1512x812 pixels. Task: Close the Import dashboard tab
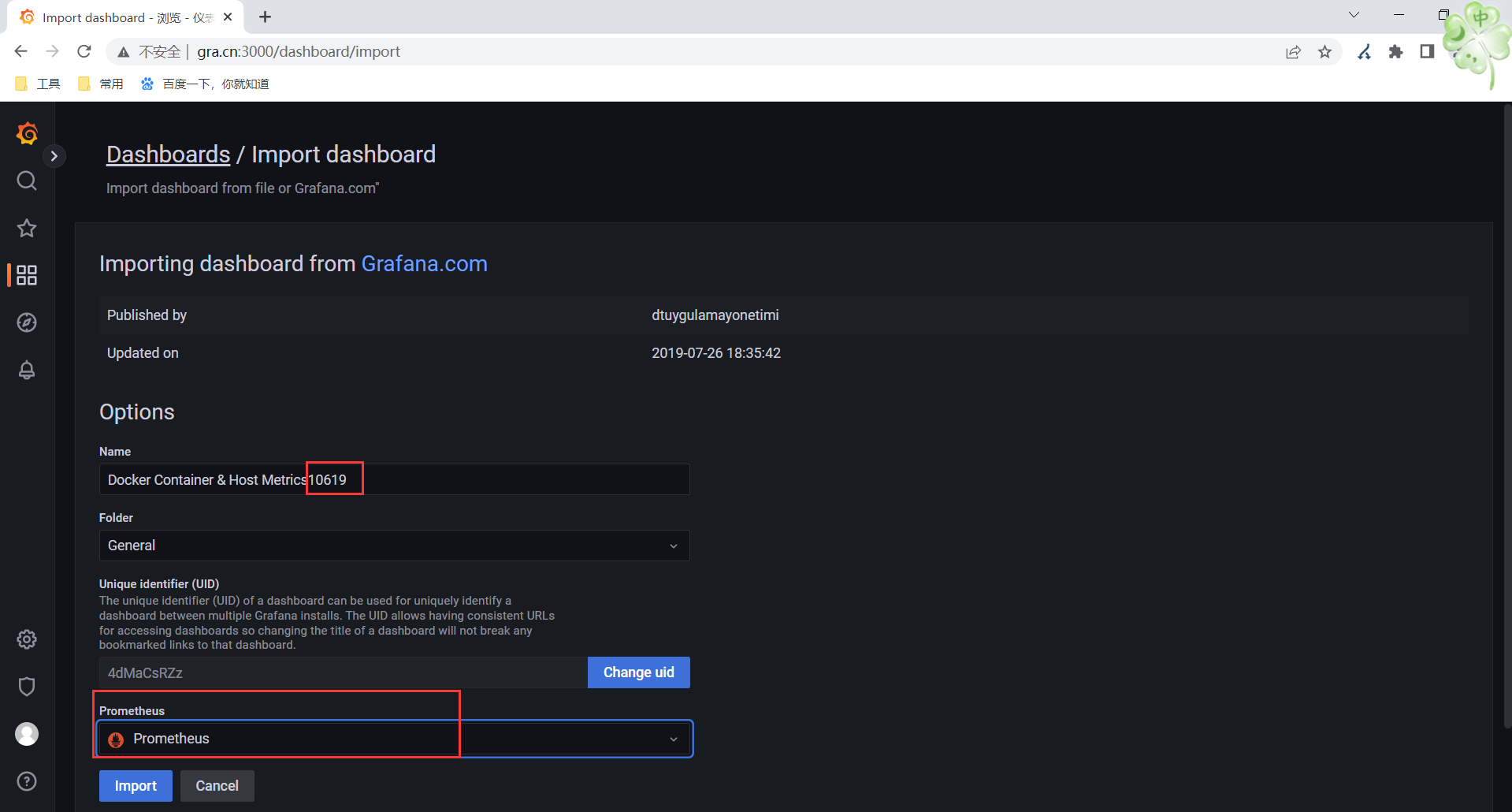click(x=228, y=17)
